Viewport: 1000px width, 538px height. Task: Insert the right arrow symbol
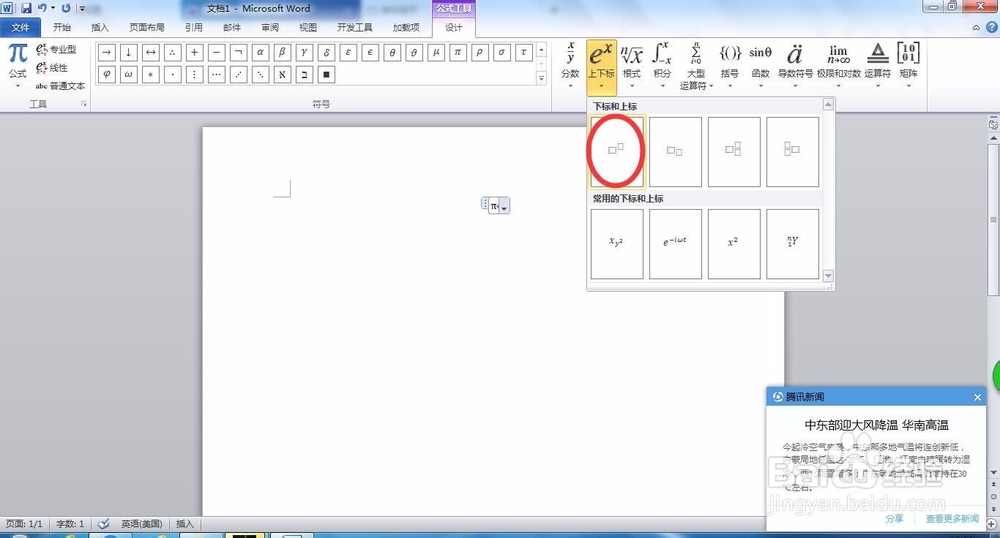tap(107, 52)
